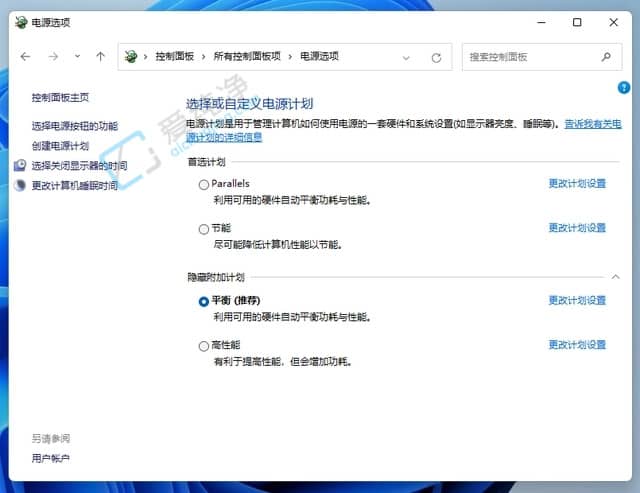
Task: Click the 电源选项 title bar icon
Action: pos(21,22)
